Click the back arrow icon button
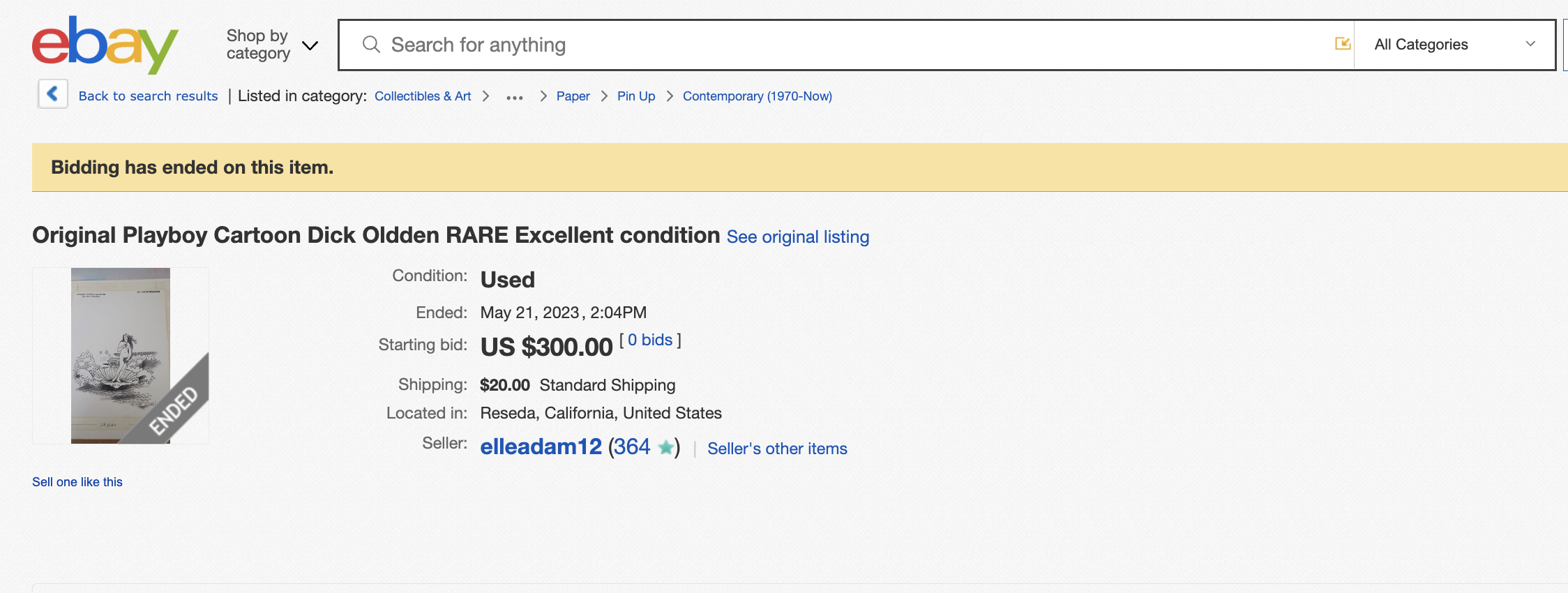Image resolution: width=1568 pixels, height=593 pixels. [x=52, y=94]
